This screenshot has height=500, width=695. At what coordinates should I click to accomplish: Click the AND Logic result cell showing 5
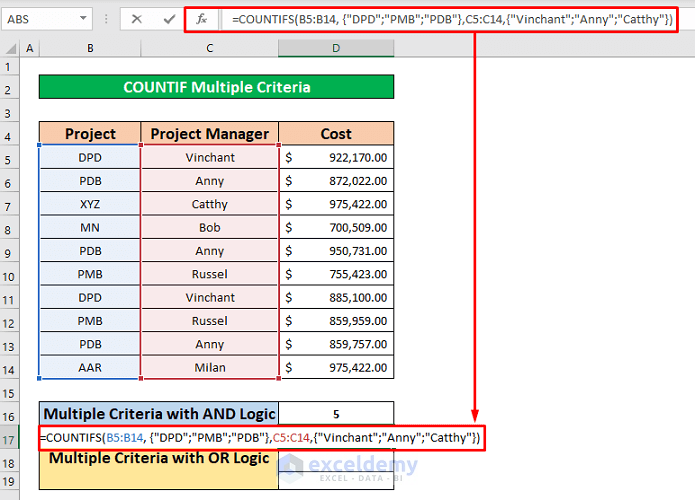tap(336, 414)
